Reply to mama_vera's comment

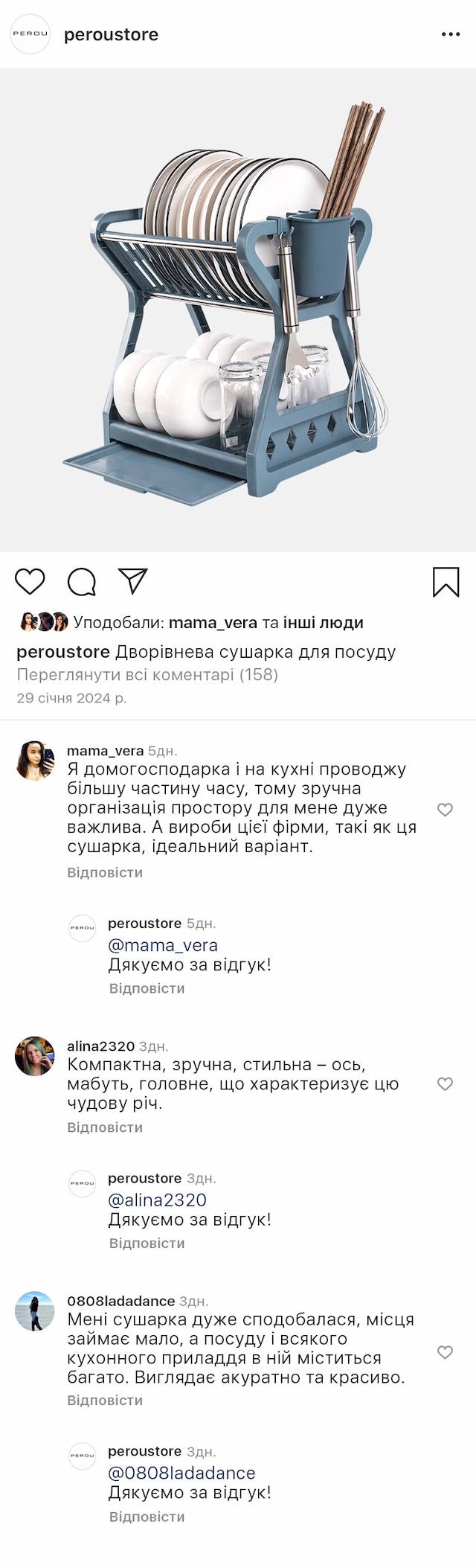pyautogui.click(x=105, y=872)
